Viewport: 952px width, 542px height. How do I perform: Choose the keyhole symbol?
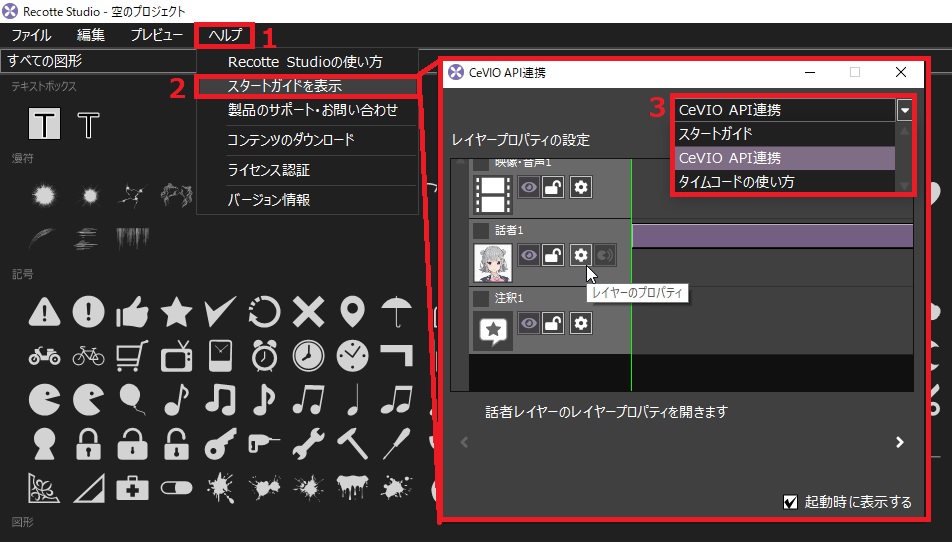44,444
